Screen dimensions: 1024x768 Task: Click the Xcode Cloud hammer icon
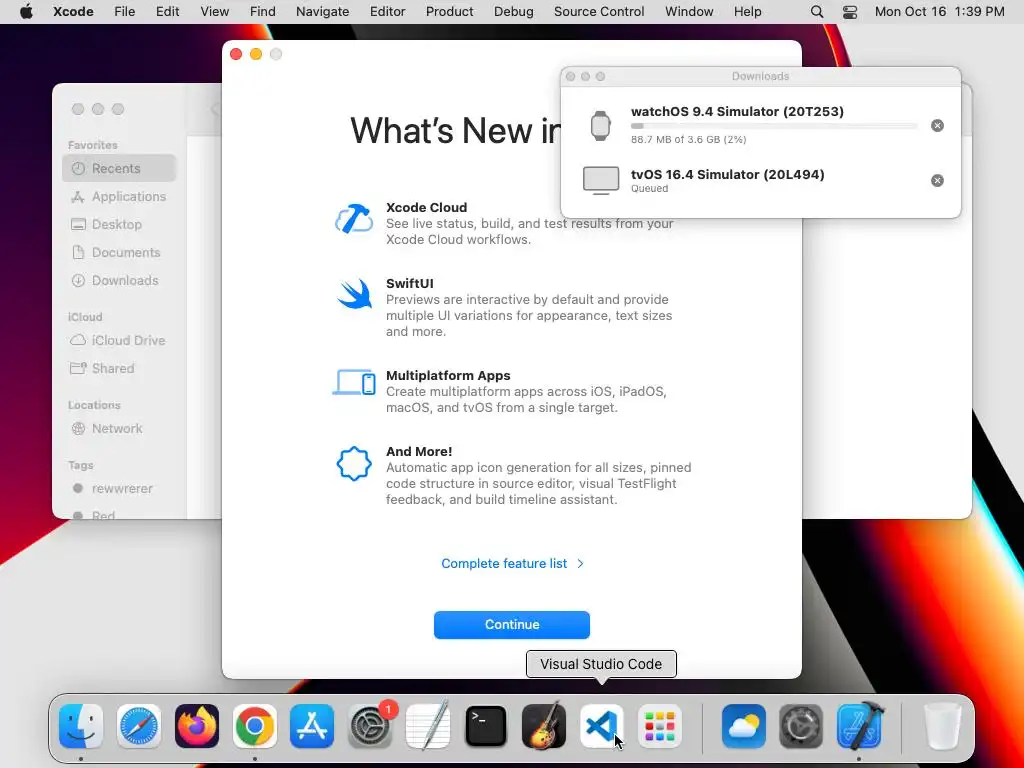(354, 218)
